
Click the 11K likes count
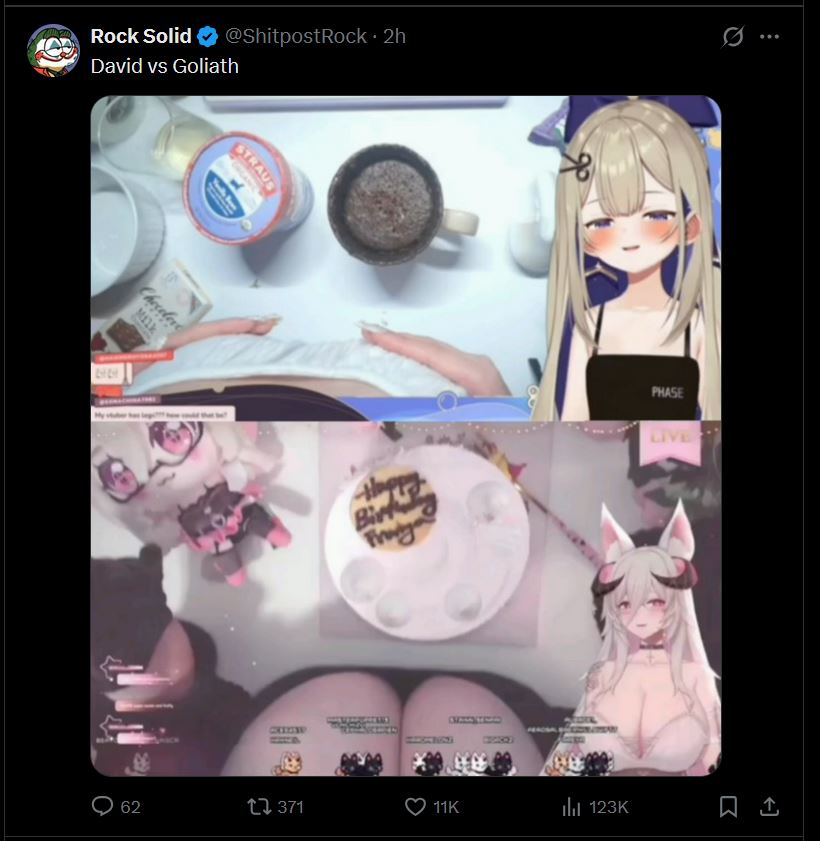(x=446, y=807)
